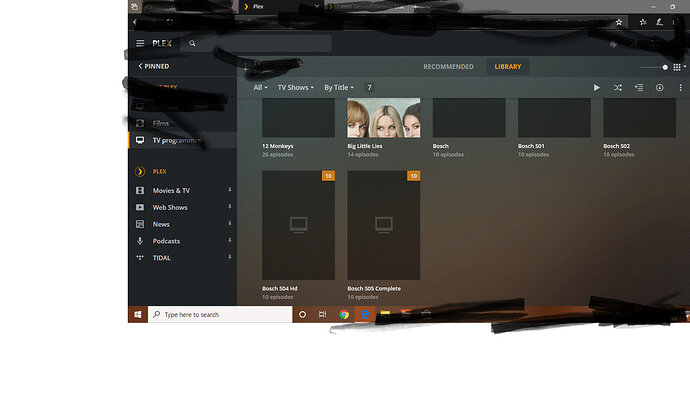Toggle pin for News
Screen dimensions: 690x400
click(230, 224)
